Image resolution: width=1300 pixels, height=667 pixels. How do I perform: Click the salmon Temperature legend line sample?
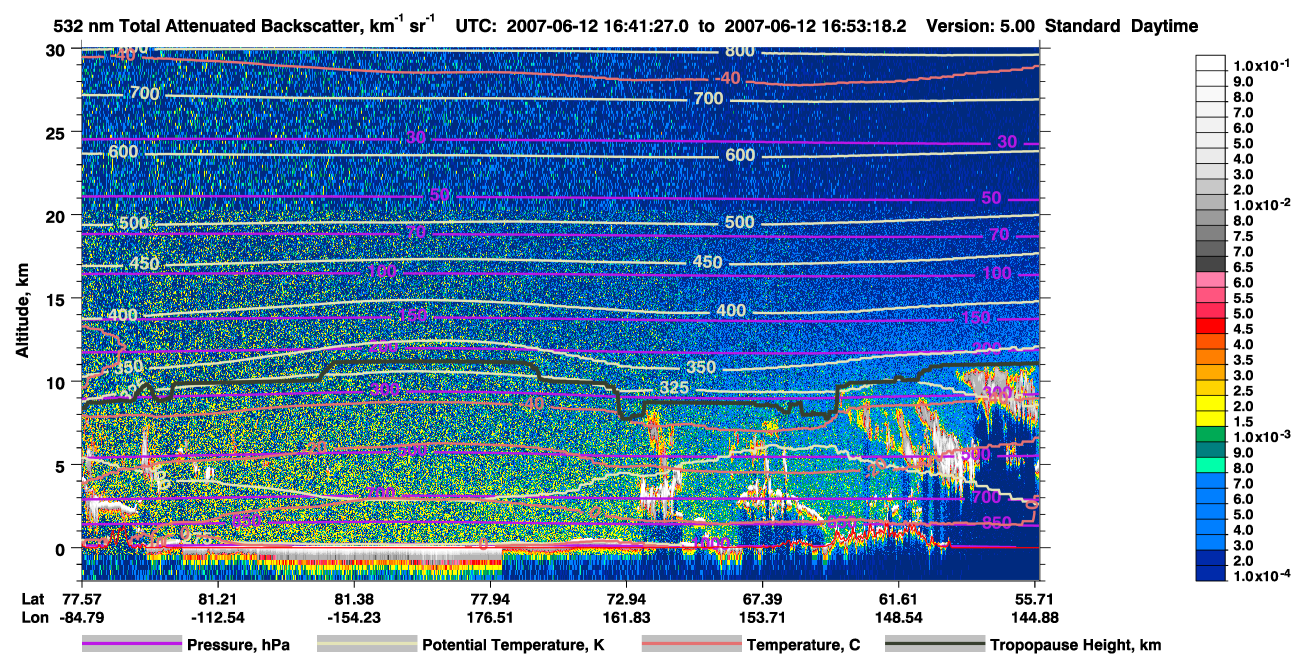click(x=691, y=645)
